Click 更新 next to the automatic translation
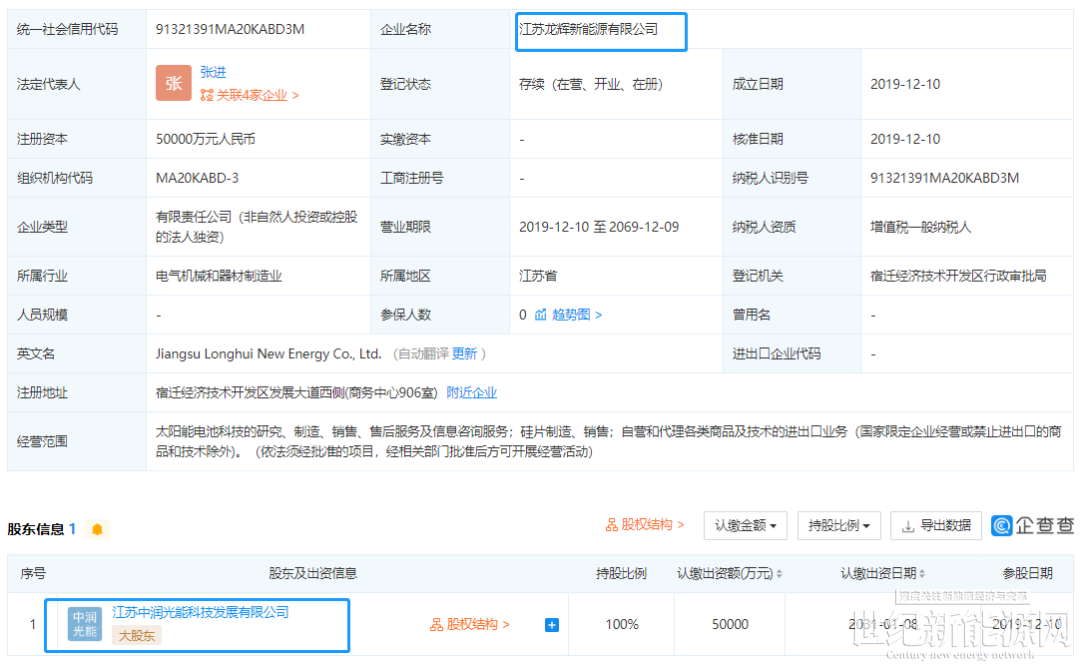The height and width of the screenshot is (665, 1080). (464, 354)
